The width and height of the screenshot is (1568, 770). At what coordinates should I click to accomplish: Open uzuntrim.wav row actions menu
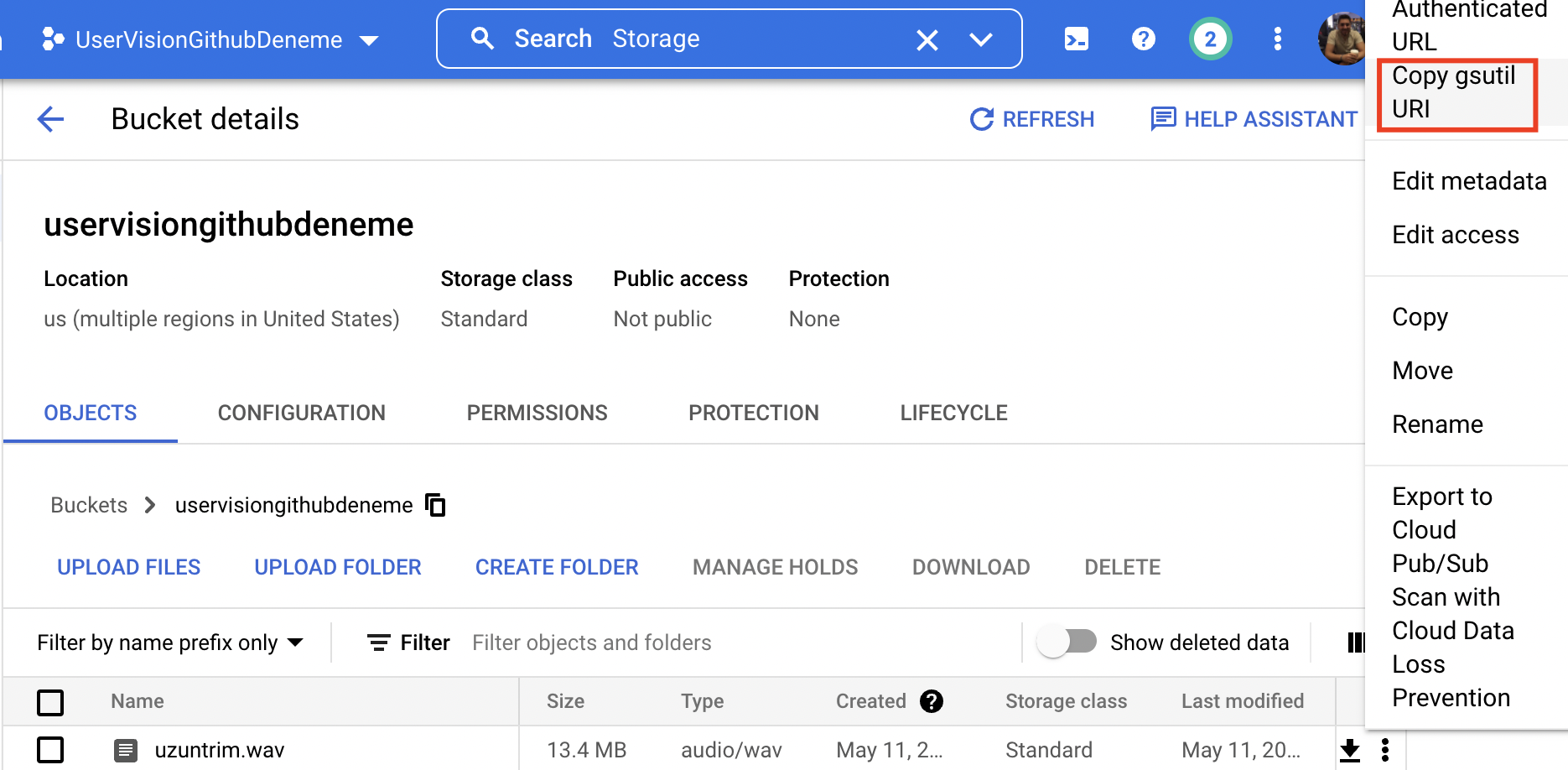pos(1386,749)
